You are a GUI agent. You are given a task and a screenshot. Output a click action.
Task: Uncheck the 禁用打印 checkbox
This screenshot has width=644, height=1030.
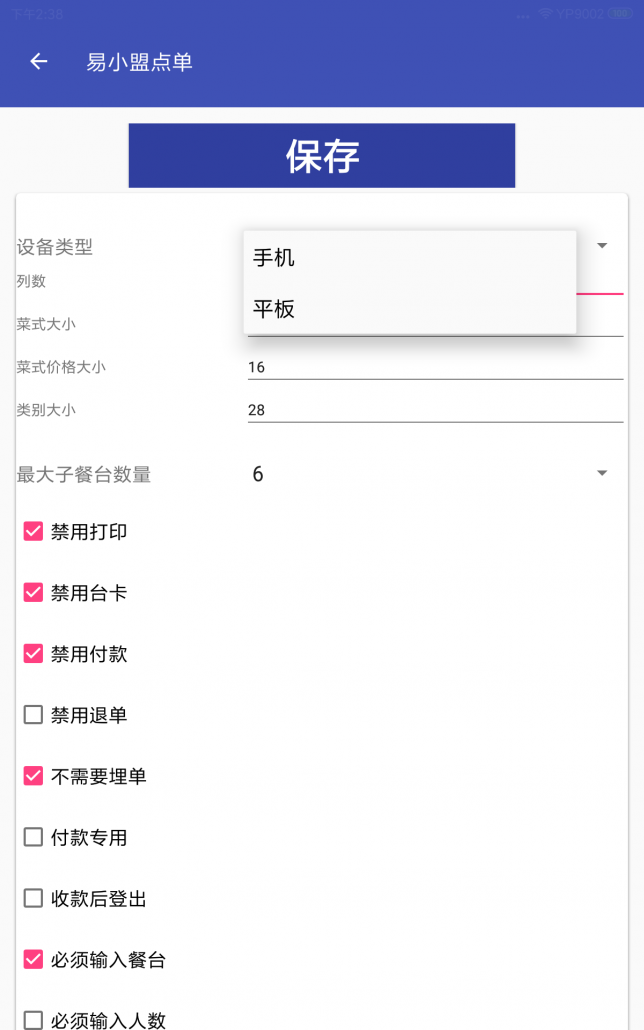(x=34, y=531)
